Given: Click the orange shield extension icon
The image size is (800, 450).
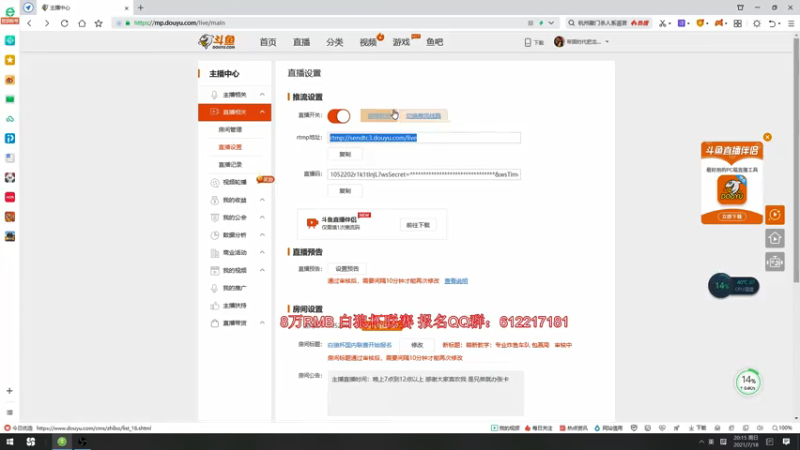Looking at the screenshot, I should tap(700, 23).
